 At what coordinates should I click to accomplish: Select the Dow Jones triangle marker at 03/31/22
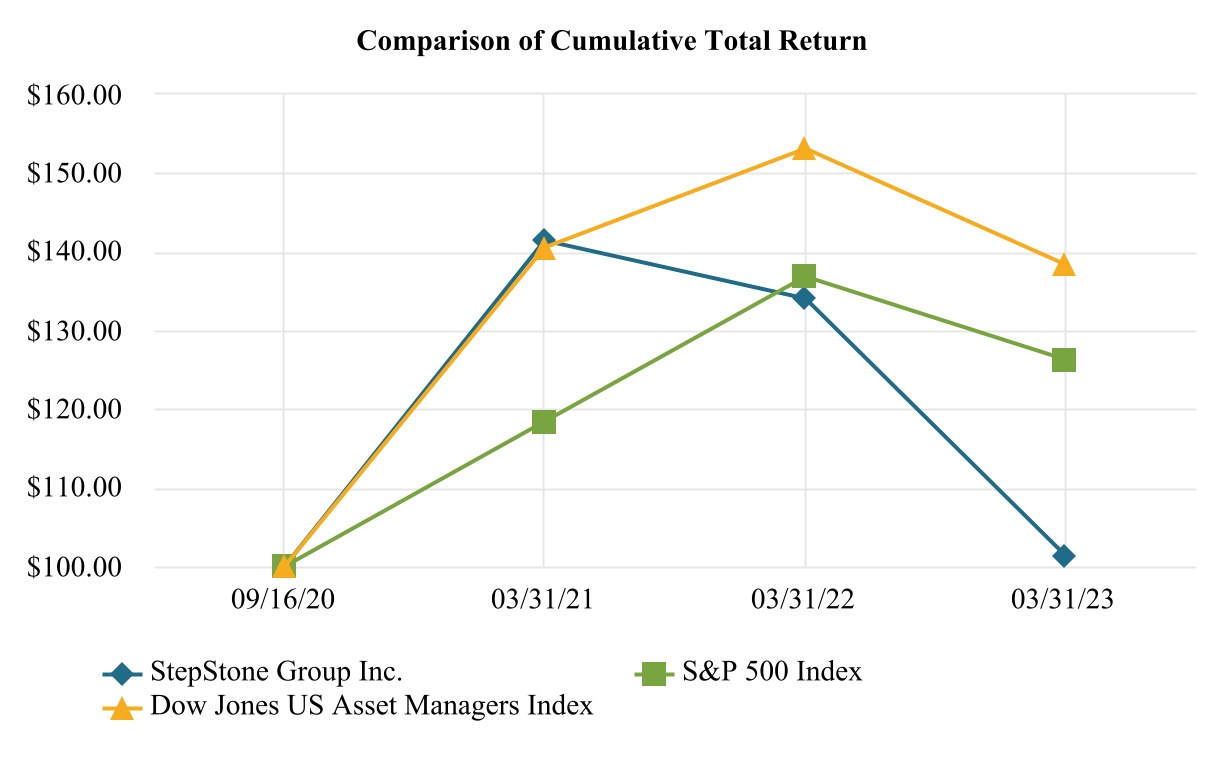[x=804, y=148]
